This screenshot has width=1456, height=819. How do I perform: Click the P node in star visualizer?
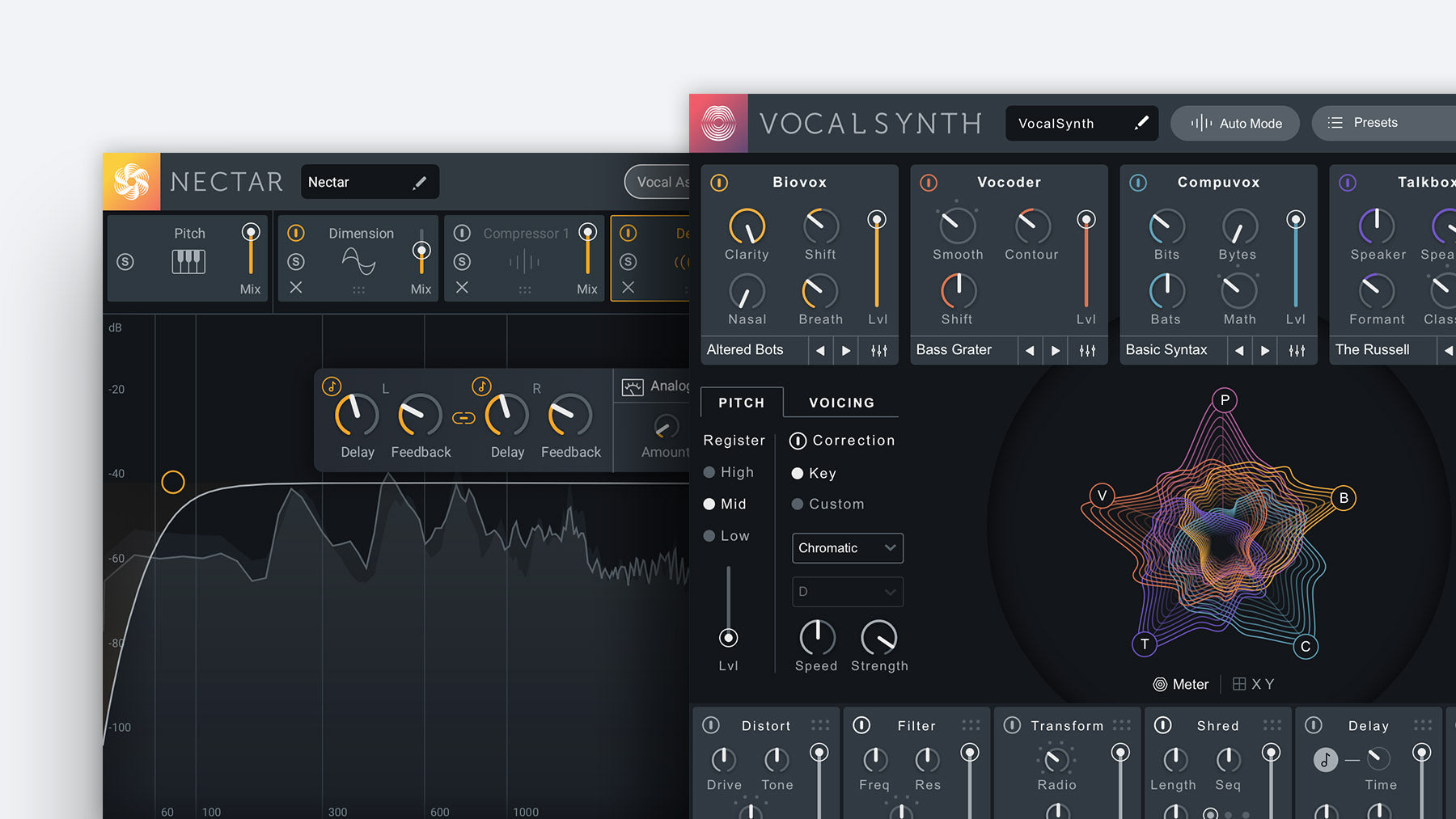[x=1225, y=399]
